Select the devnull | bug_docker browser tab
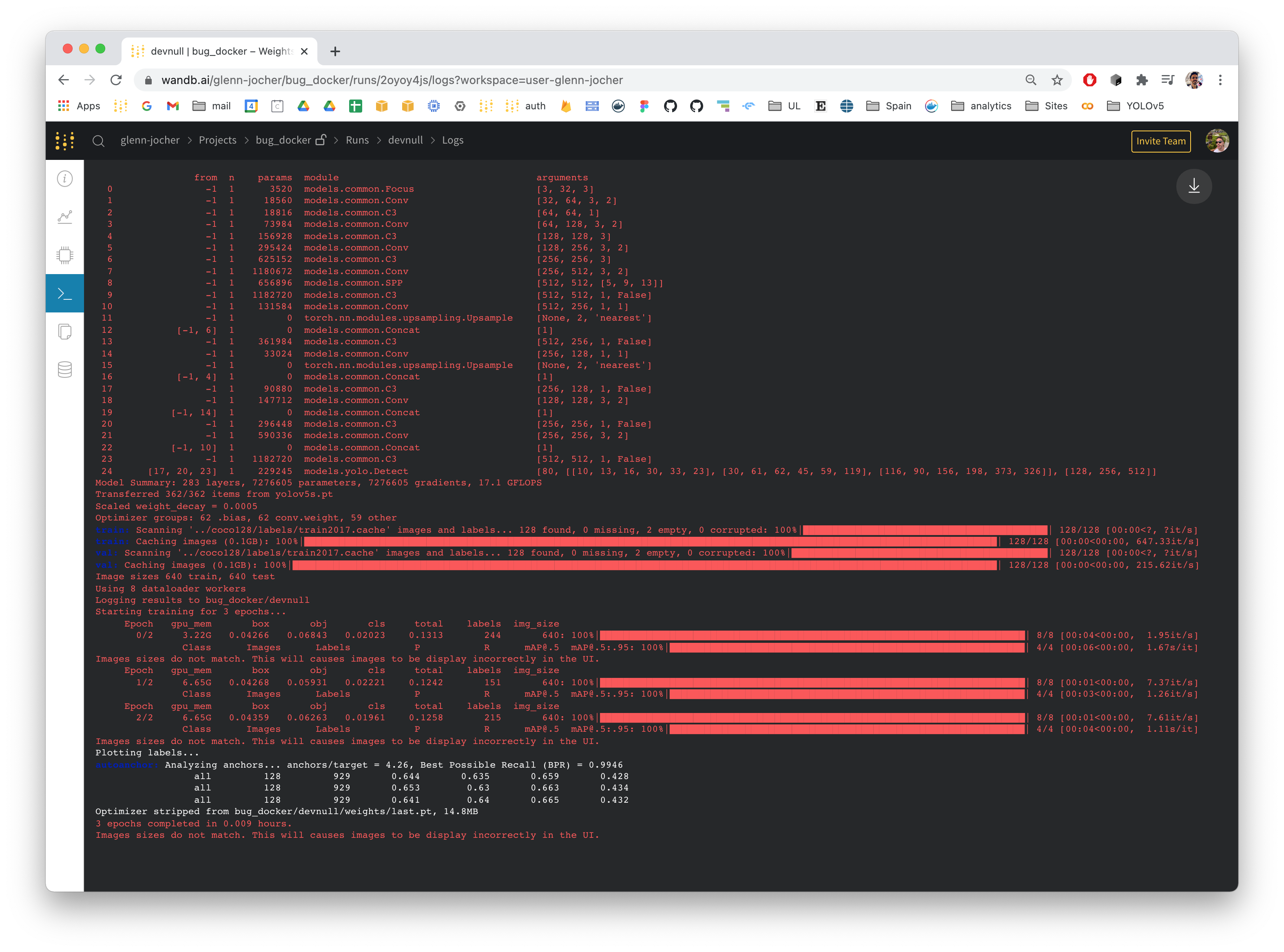This screenshot has width=1284, height=952. click(219, 51)
